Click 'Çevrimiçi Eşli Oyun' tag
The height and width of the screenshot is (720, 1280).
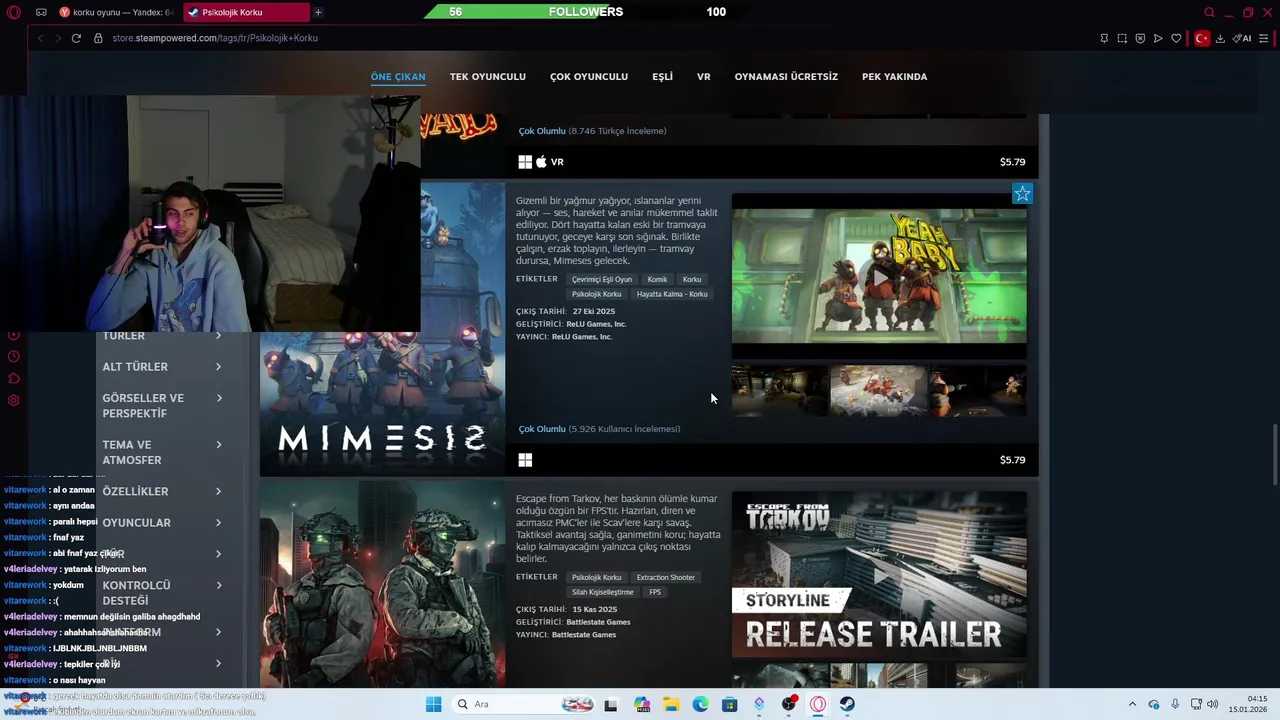[x=602, y=280]
